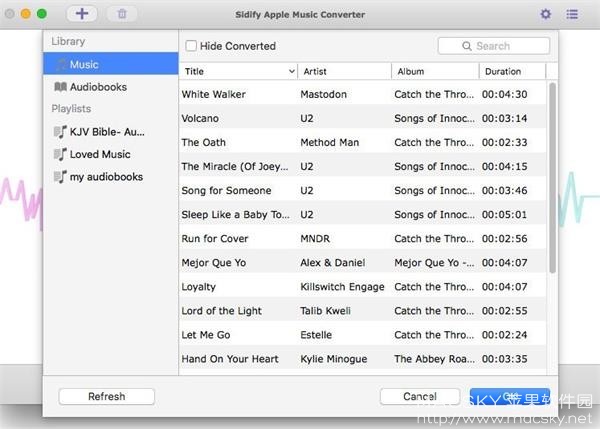
Task: Click the playlist icon beside my audiobooks
Action: 60,177
